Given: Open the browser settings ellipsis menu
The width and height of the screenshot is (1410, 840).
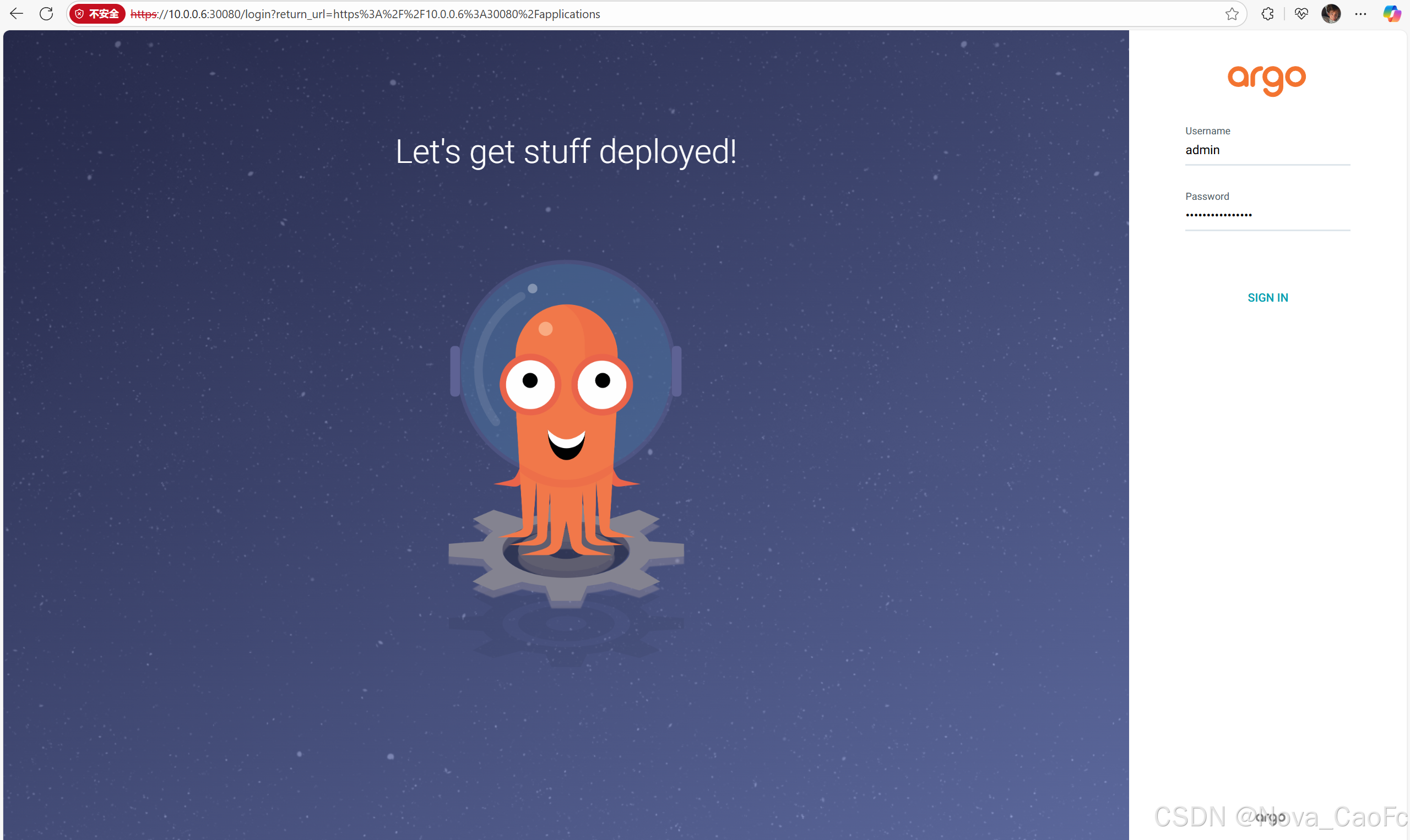Looking at the screenshot, I should tap(1360, 14).
